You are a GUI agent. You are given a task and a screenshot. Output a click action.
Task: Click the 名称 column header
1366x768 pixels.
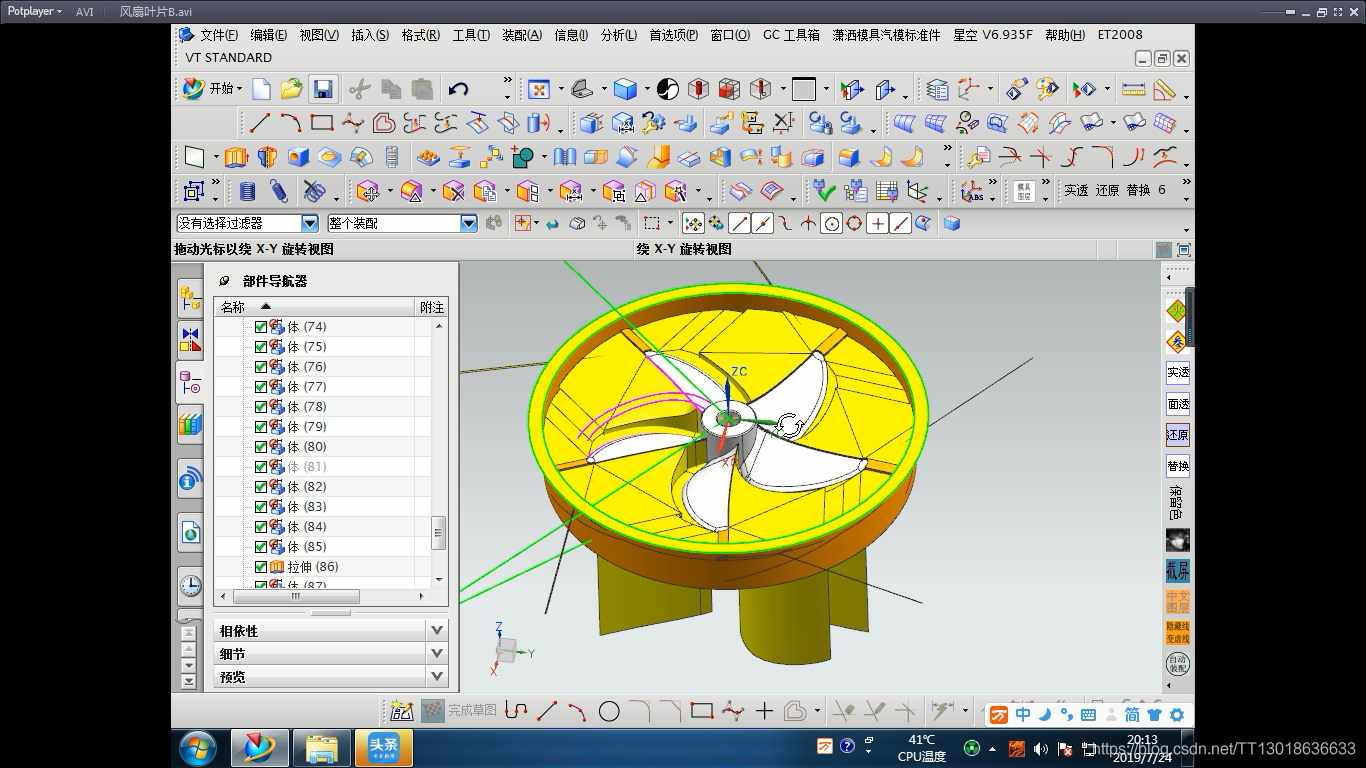315,307
